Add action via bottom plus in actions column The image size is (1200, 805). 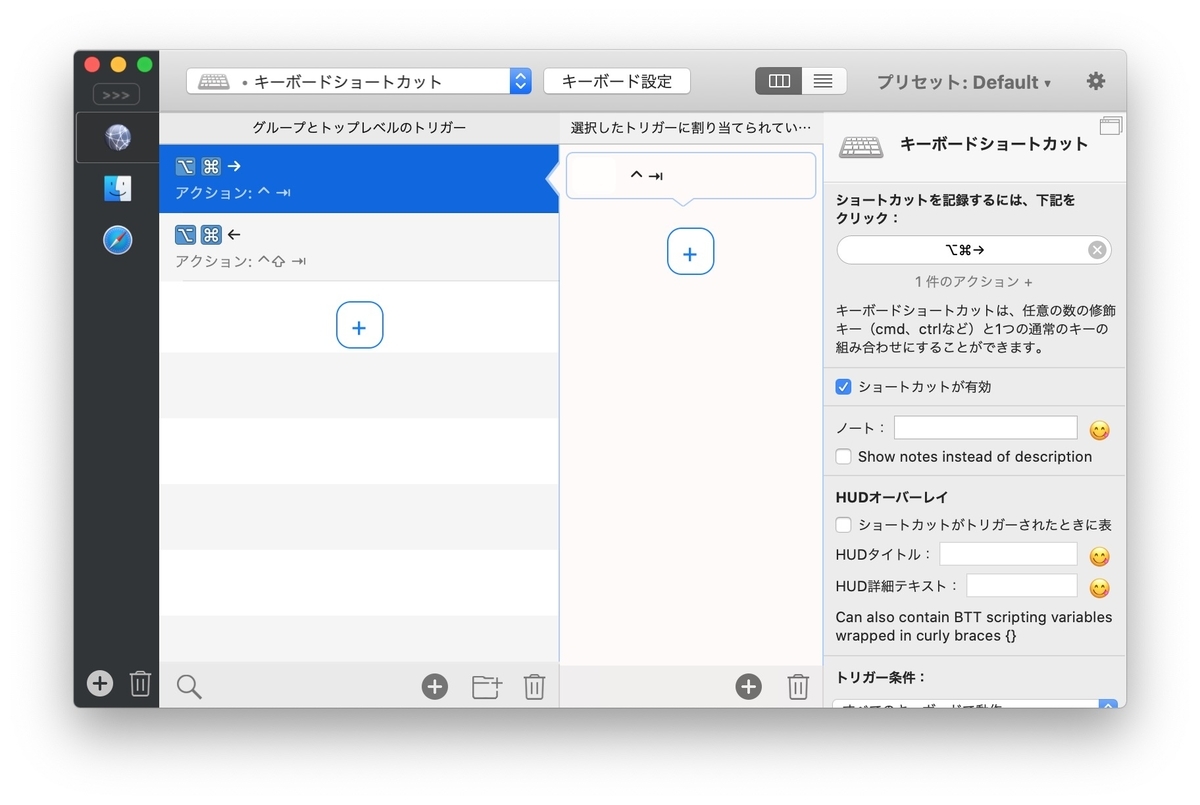pos(749,686)
